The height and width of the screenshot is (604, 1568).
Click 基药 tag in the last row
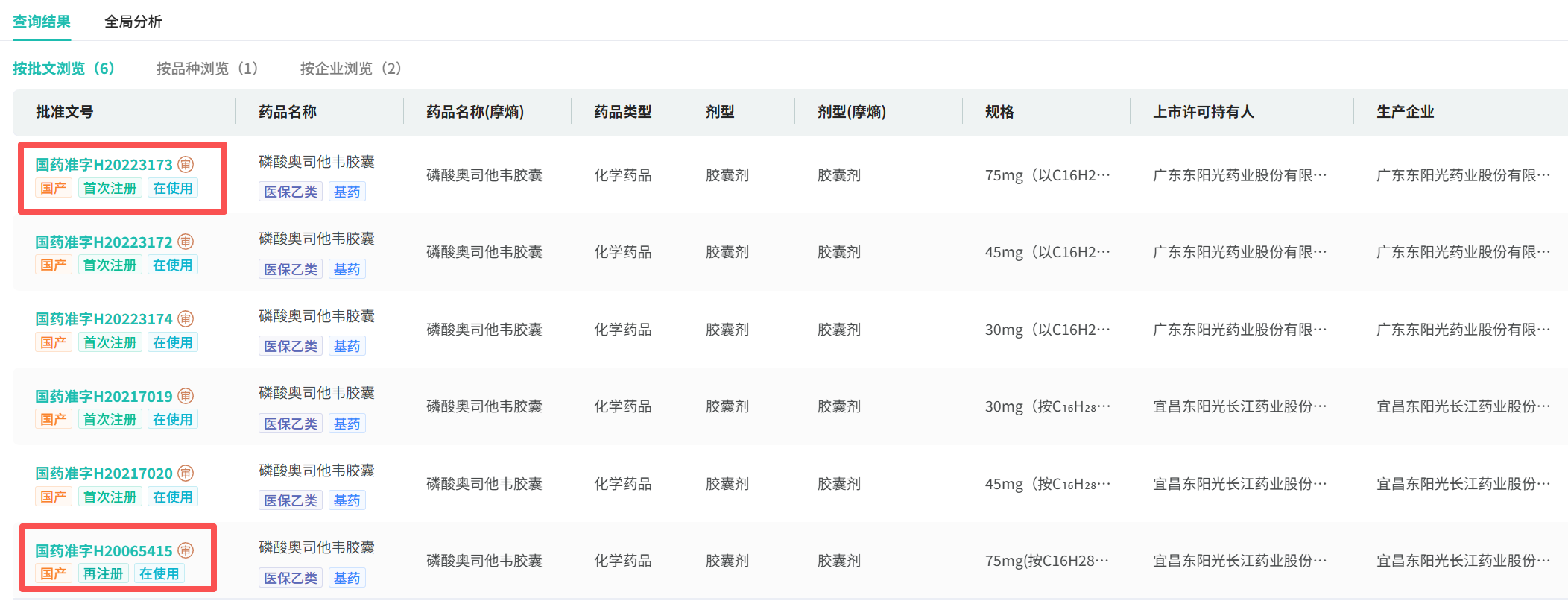pos(347,578)
